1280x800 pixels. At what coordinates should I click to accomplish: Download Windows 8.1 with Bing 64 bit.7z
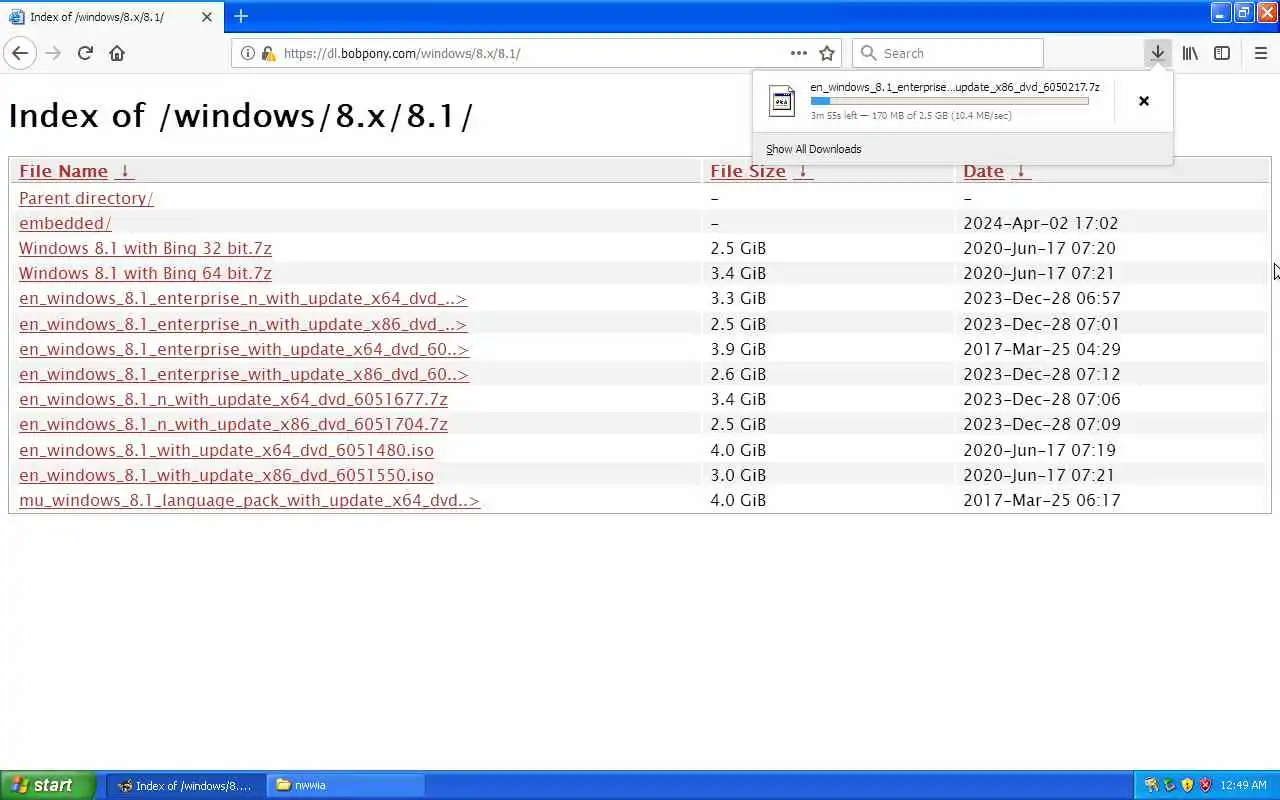(145, 273)
